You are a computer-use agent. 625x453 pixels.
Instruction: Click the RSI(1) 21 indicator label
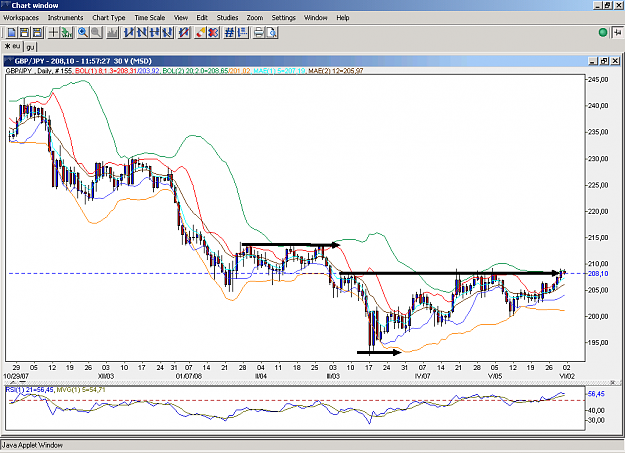click(30, 390)
